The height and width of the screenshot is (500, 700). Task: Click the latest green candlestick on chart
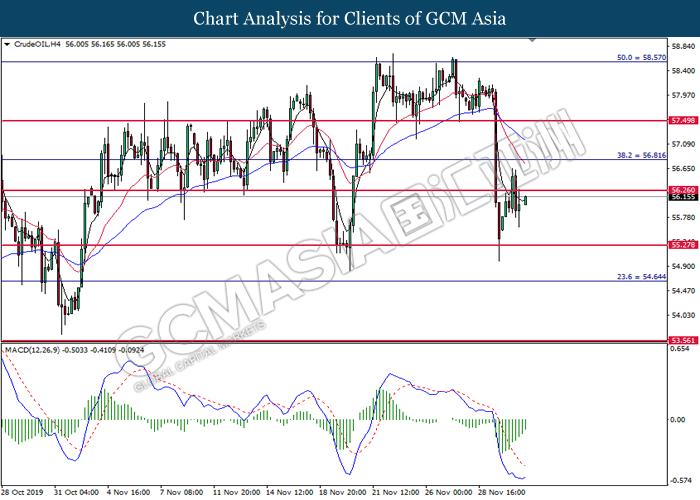coord(526,200)
